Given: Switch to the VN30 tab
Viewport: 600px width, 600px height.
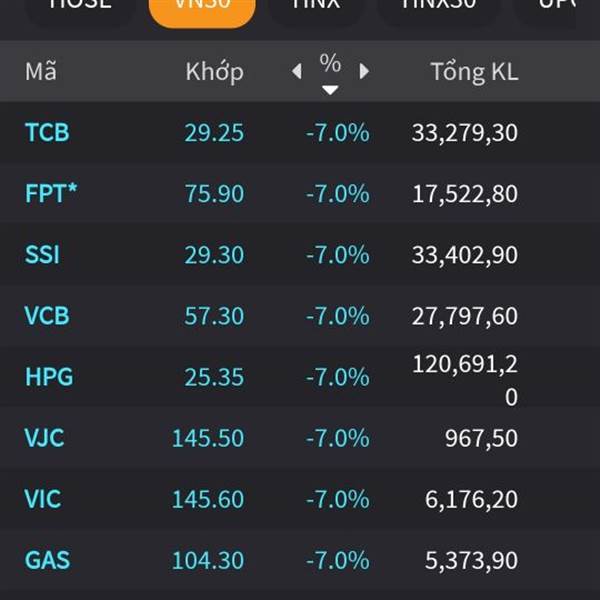Looking at the screenshot, I should [x=201, y=6].
